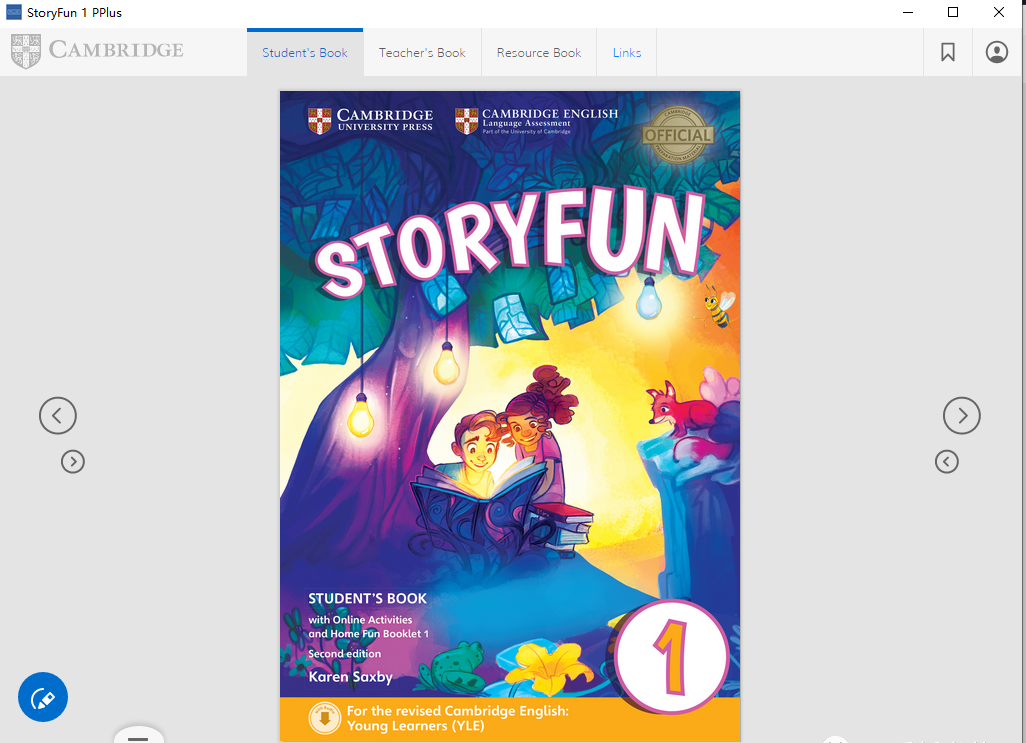Switch to Teacher's Book tab
This screenshot has width=1026, height=743.
tap(422, 53)
